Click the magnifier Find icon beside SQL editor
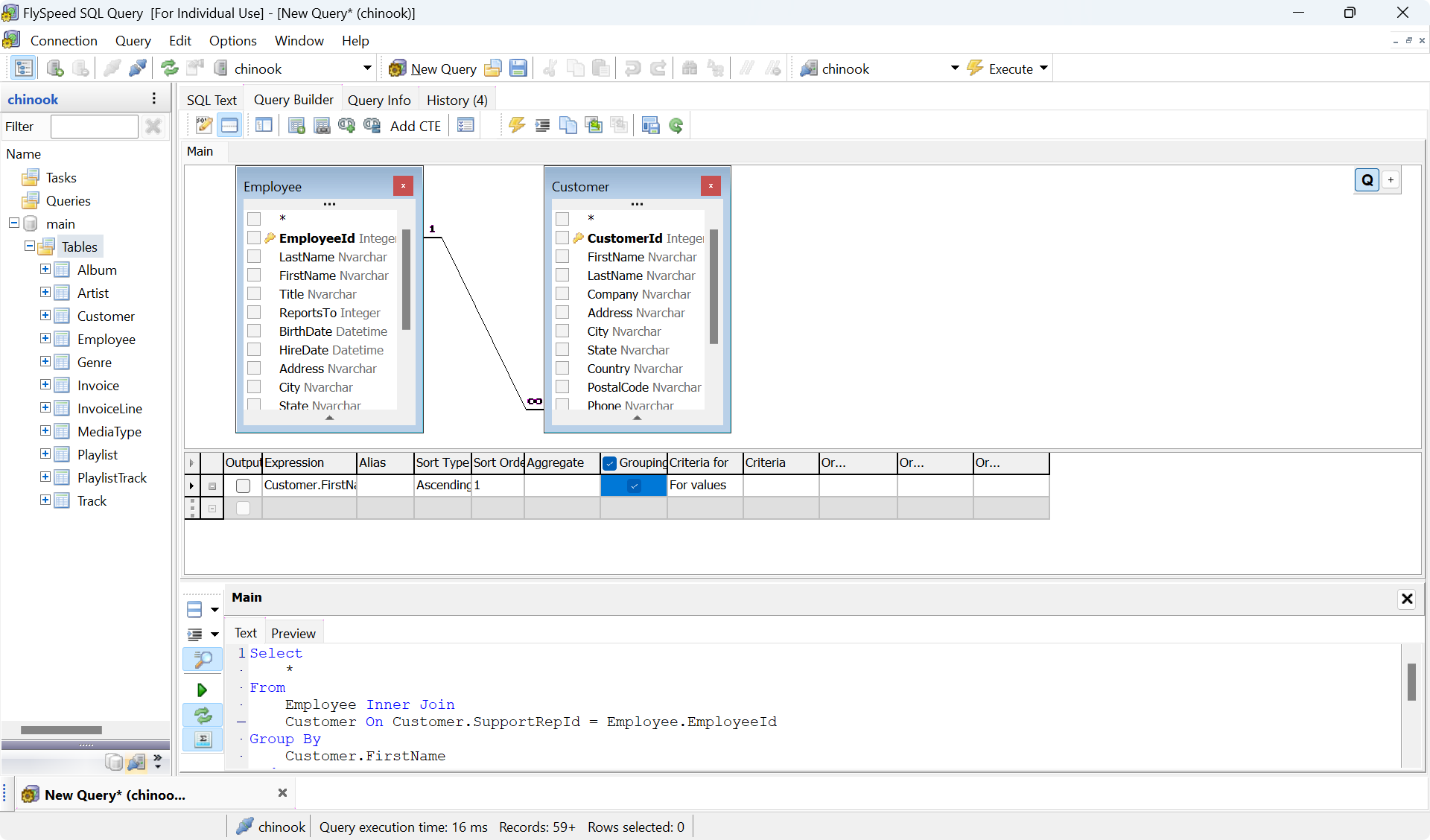Viewport: 1430px width, 840px height. pos(203,659)
